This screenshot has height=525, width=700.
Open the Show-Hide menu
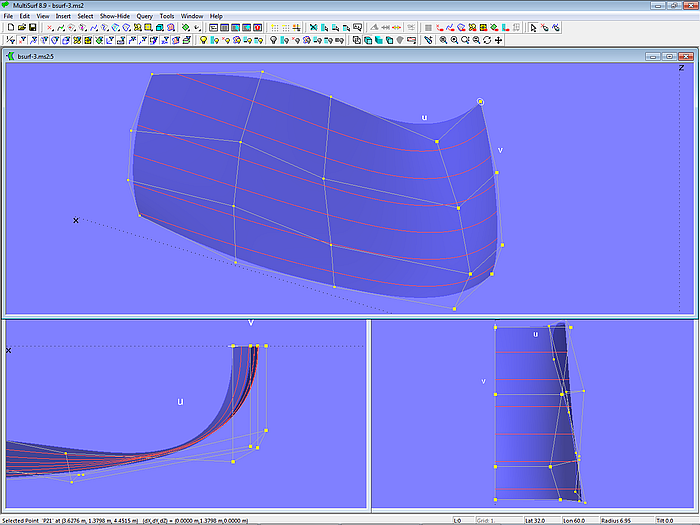click(114, 16)
